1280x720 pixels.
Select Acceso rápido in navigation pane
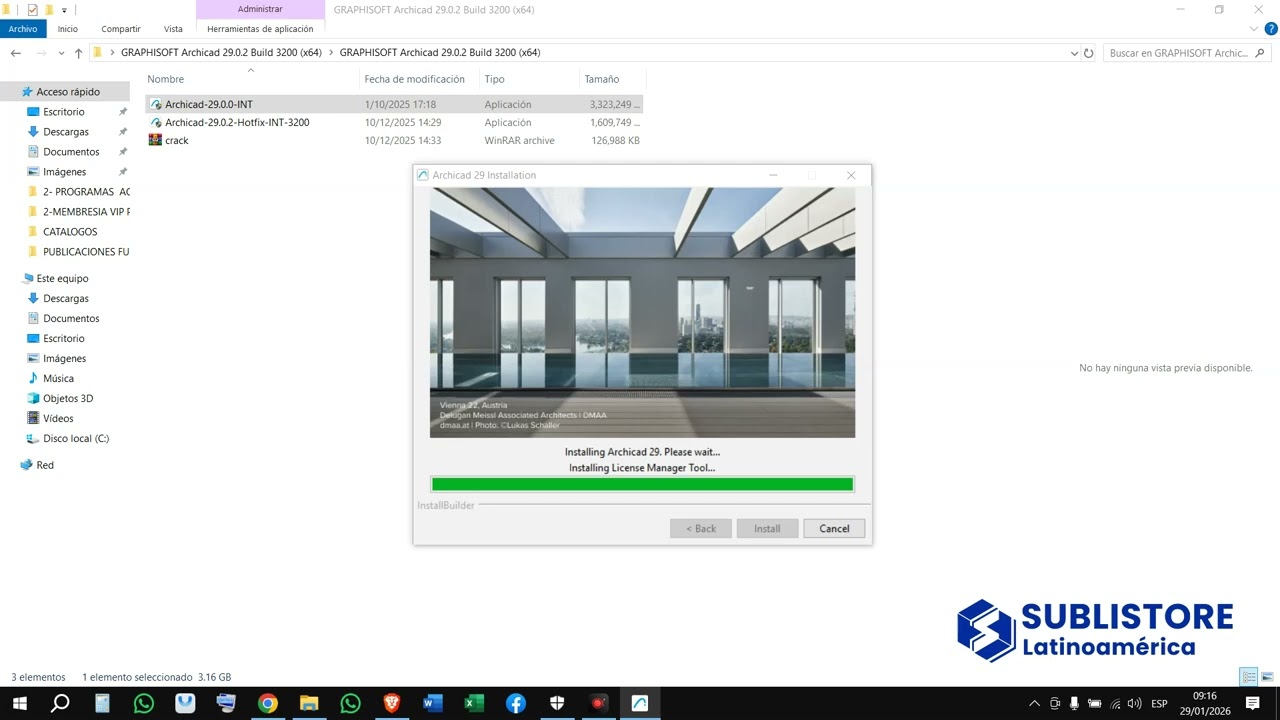[x=68, y=92]
